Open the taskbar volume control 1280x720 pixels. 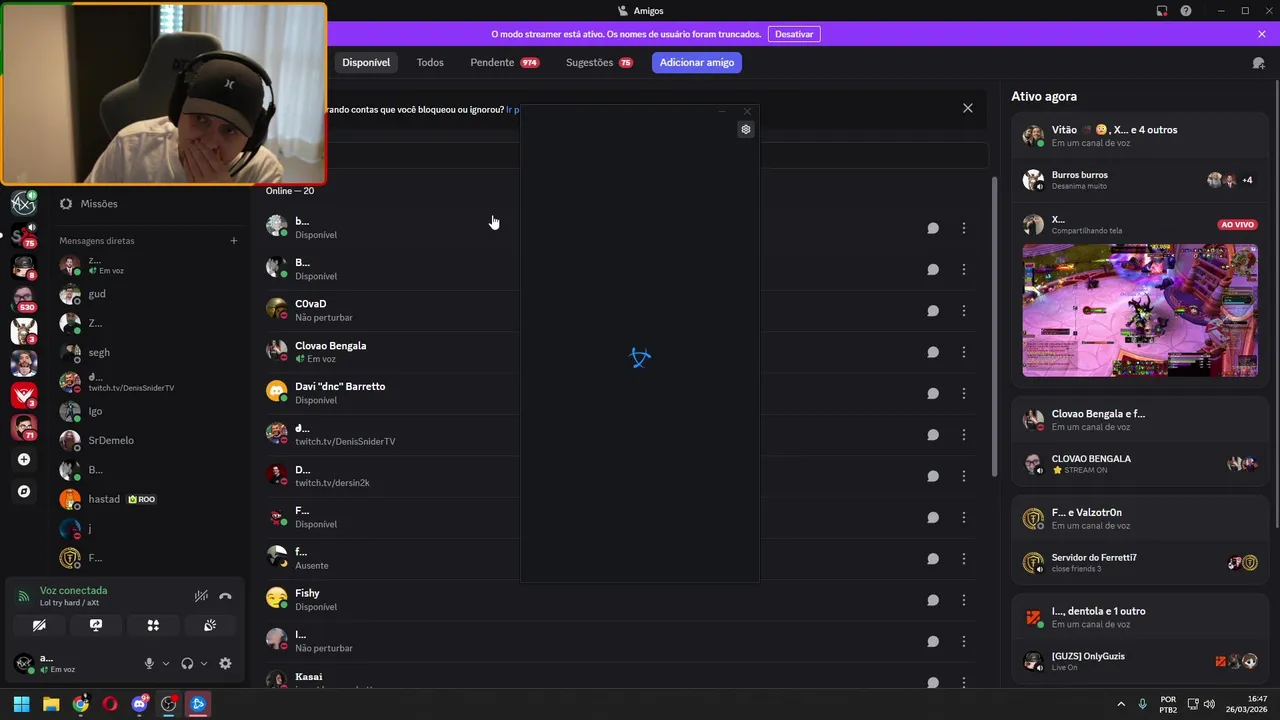click(x=1209, y=704)
